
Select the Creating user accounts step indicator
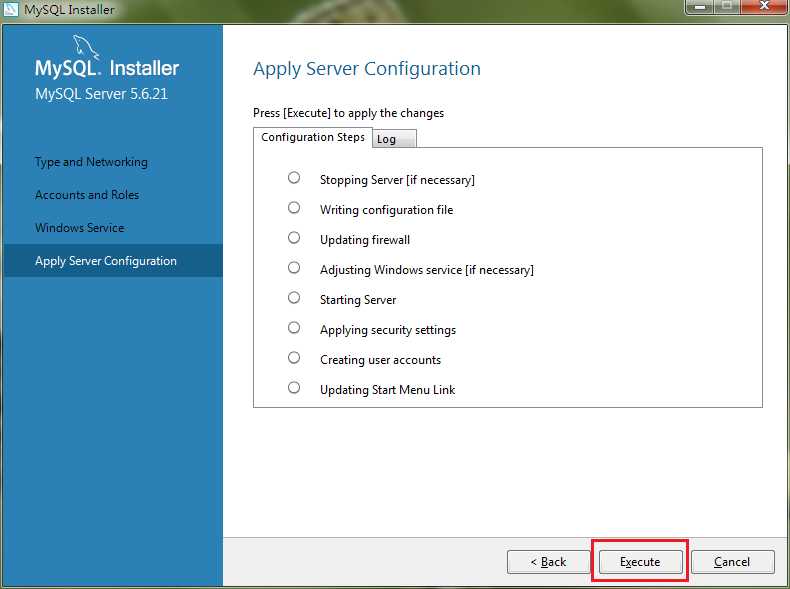(x=294, y=357)
